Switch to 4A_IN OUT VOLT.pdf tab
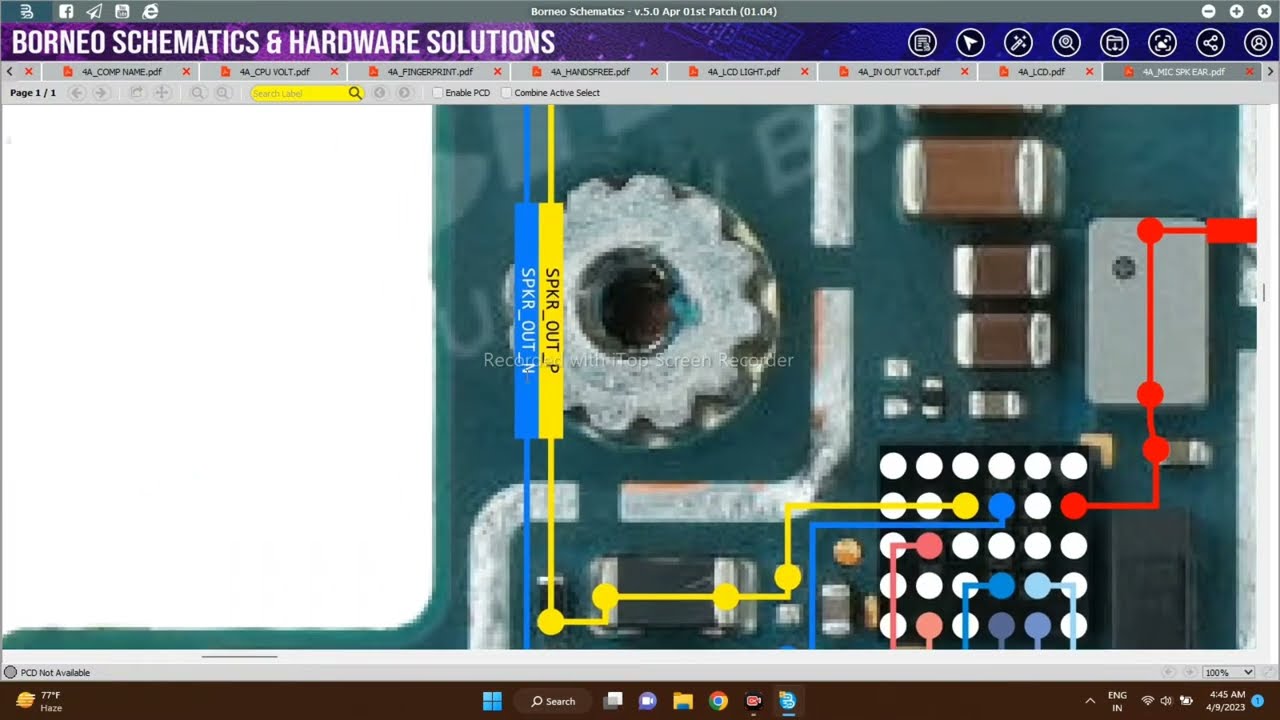This screenshot has width=1280, height=720. coord(899,72)
